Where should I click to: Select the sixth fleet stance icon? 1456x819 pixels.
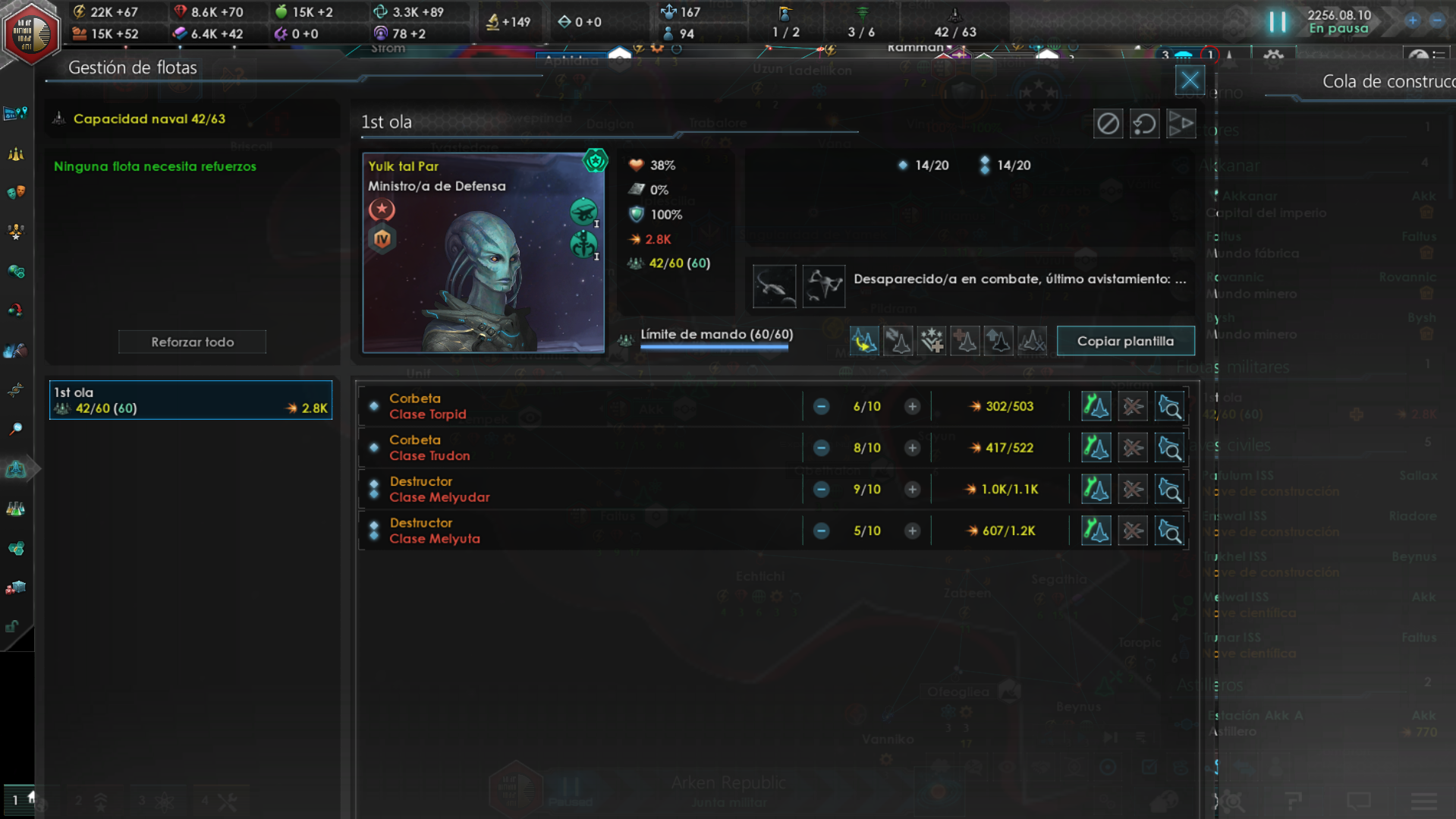(x=1032, y=341)
